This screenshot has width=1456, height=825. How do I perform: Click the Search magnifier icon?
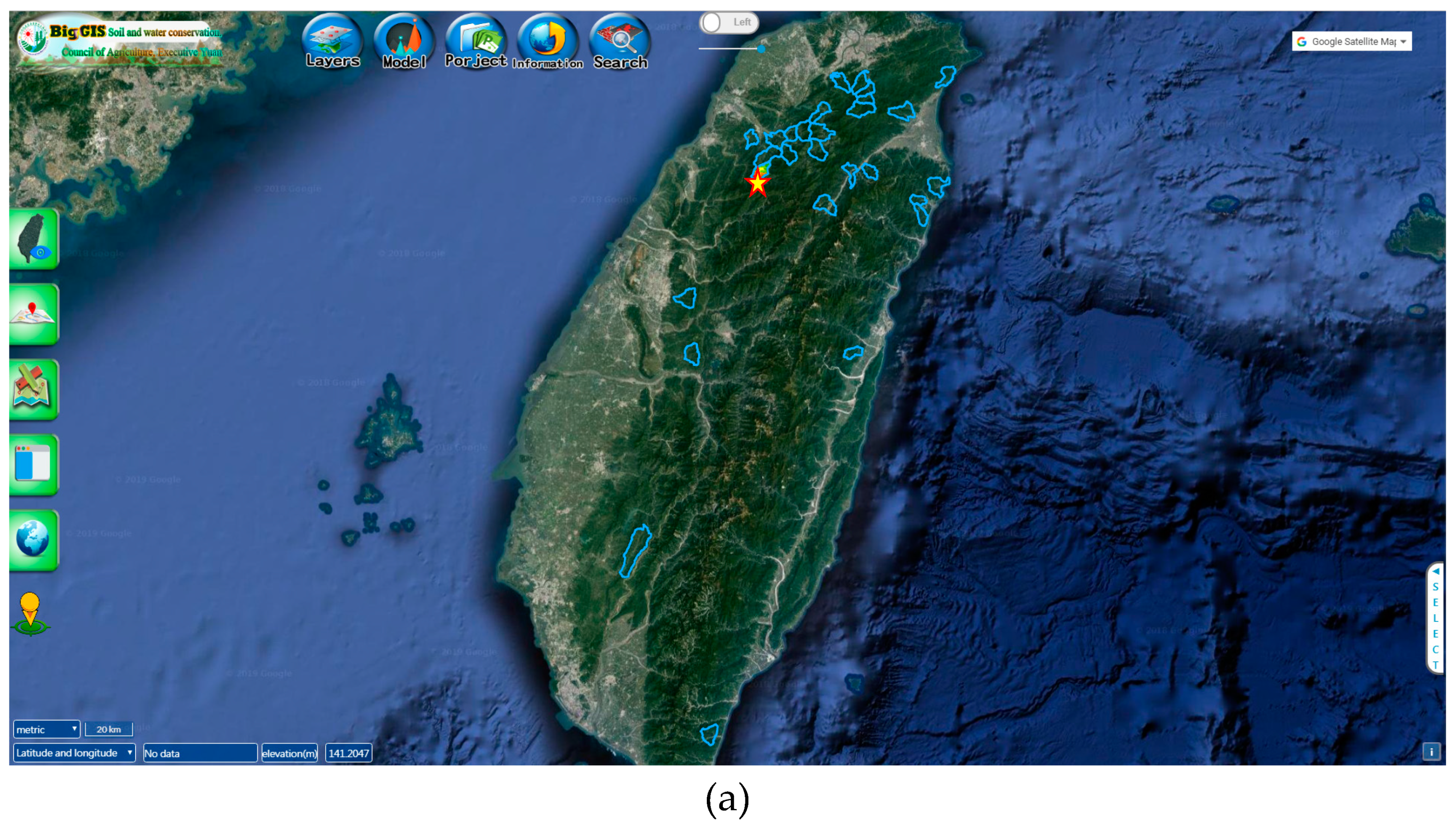click(x=619, y=40)
